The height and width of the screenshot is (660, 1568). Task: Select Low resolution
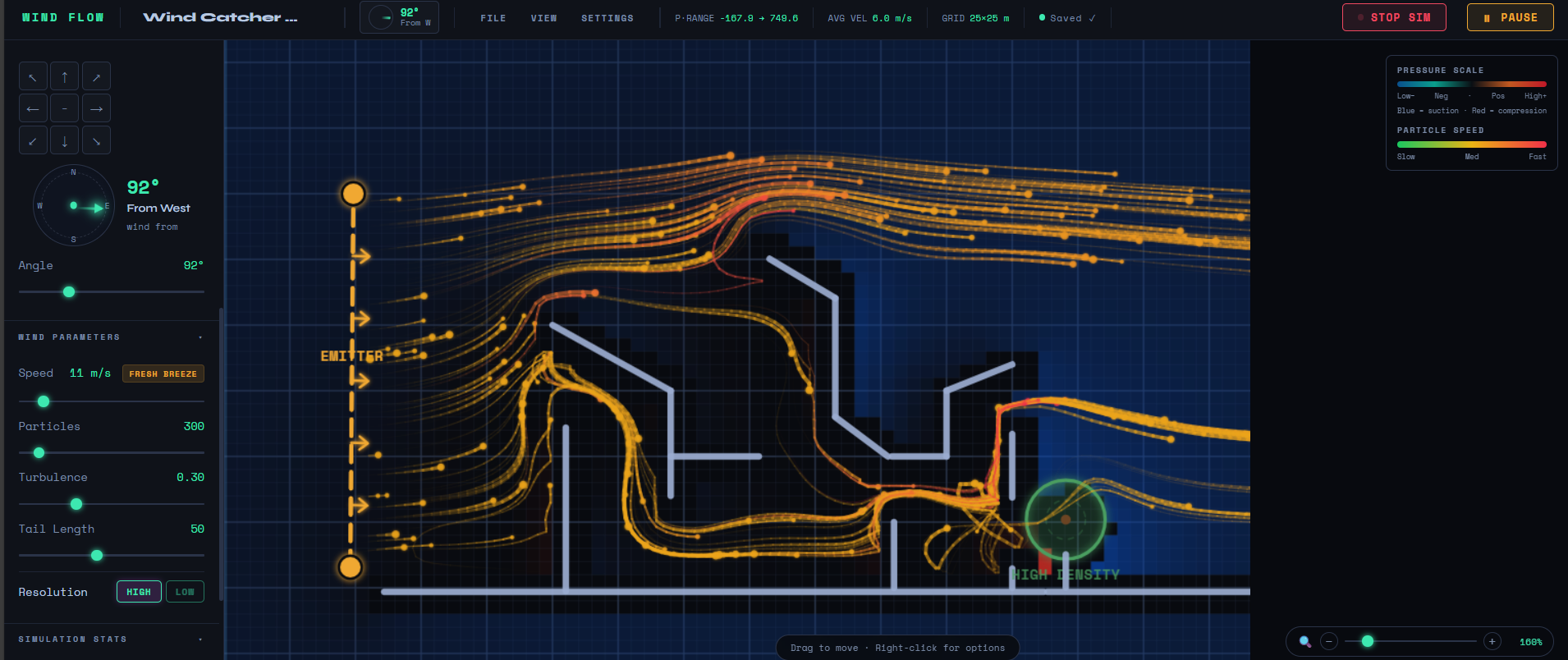pos(185,592)
